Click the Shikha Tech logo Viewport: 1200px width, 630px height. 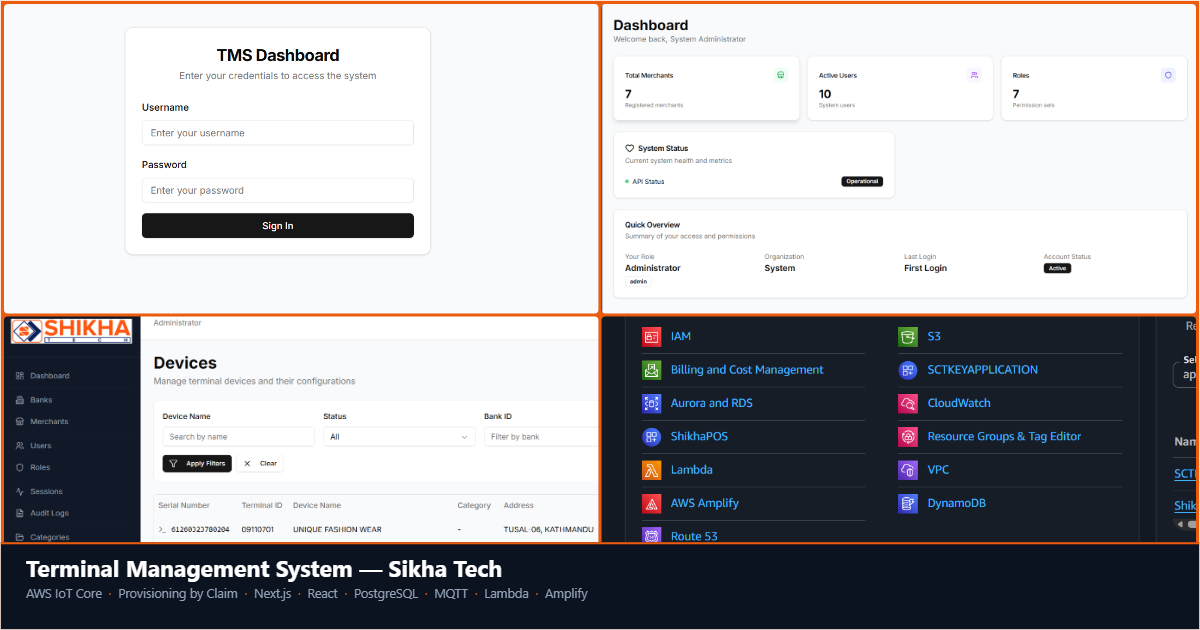71,331
